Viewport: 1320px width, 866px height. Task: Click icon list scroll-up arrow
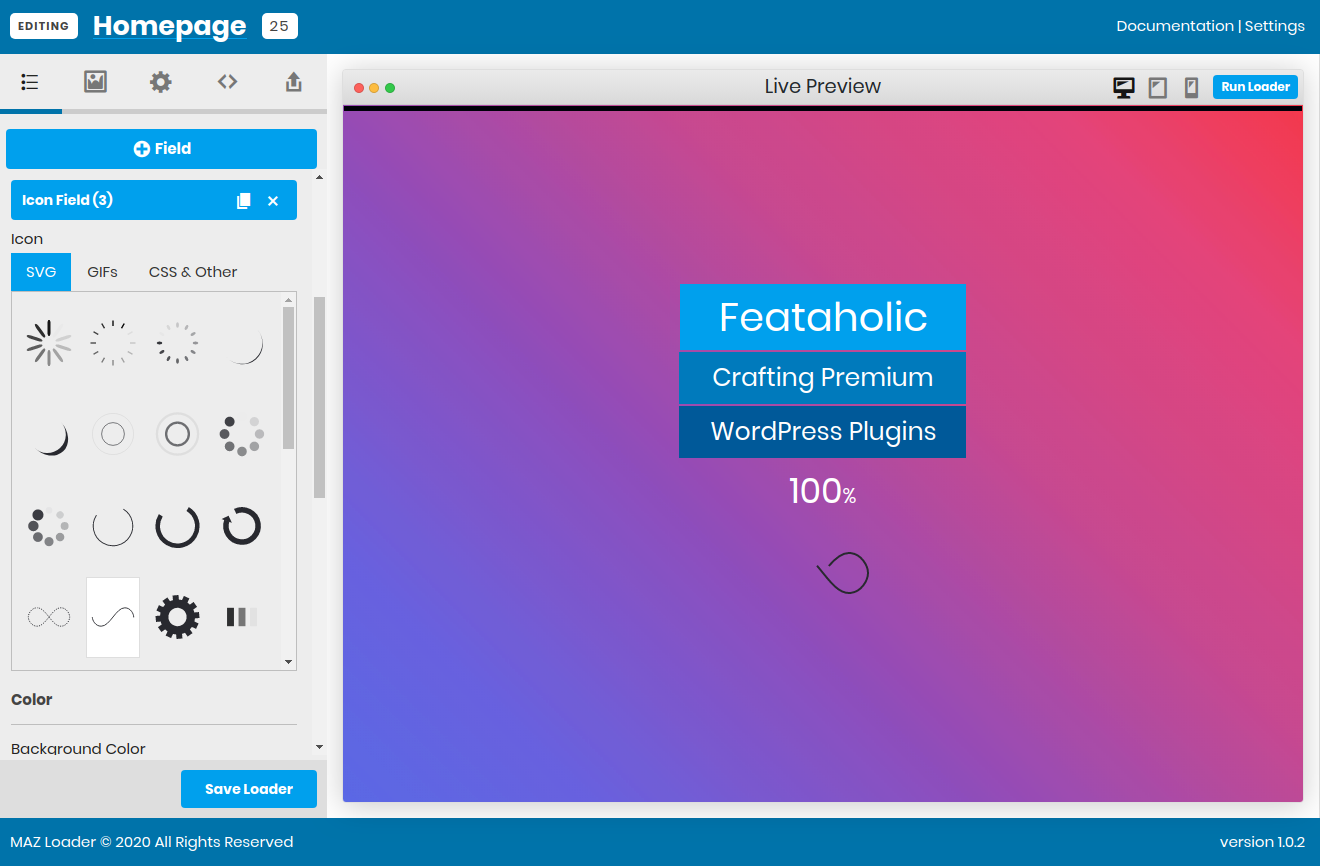(289, 300)
